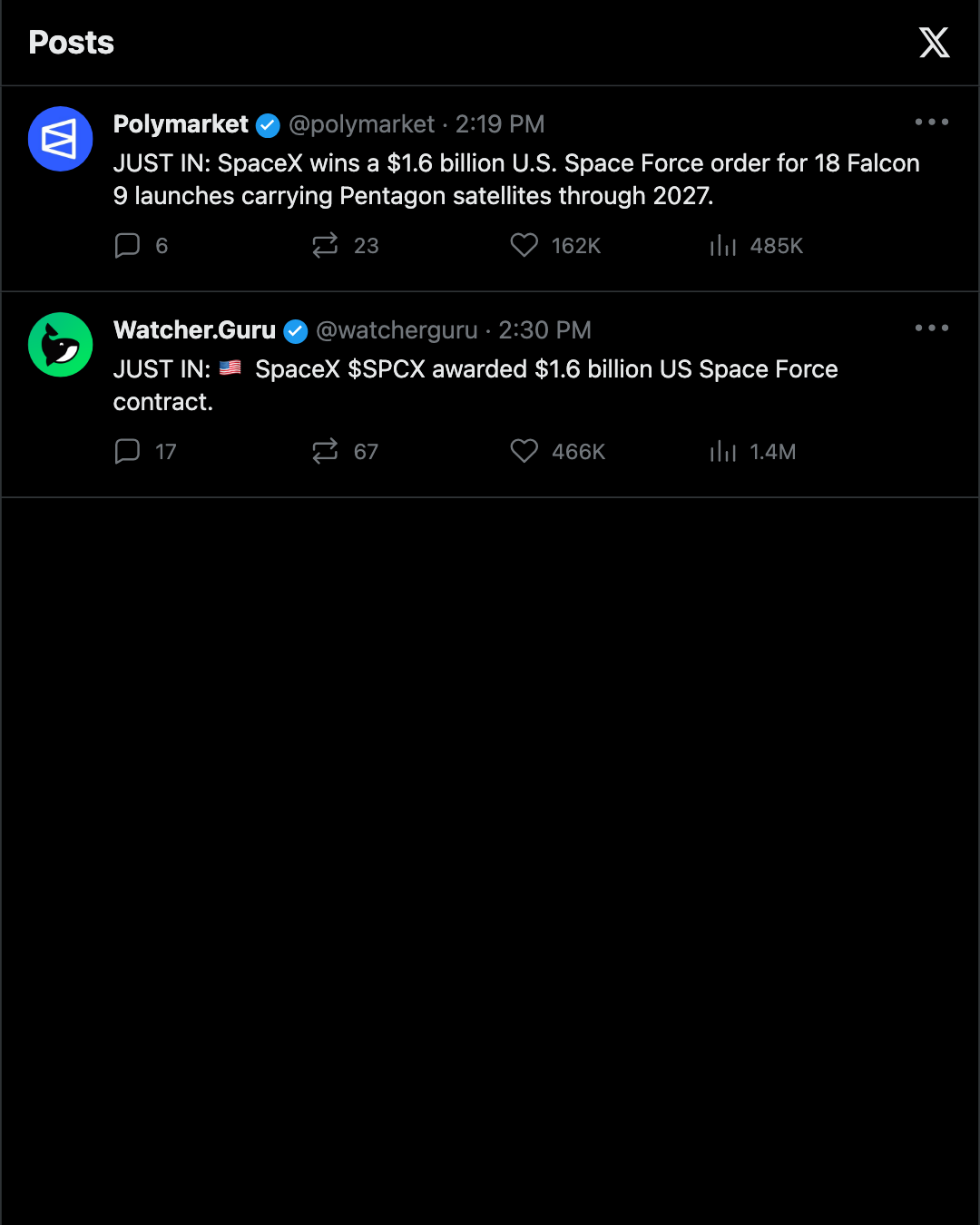The height and width of the screenshot is (1225, 980).
Task: Open the Polymarket post text body
Action: pyautogui.click(x=516, y=180)
